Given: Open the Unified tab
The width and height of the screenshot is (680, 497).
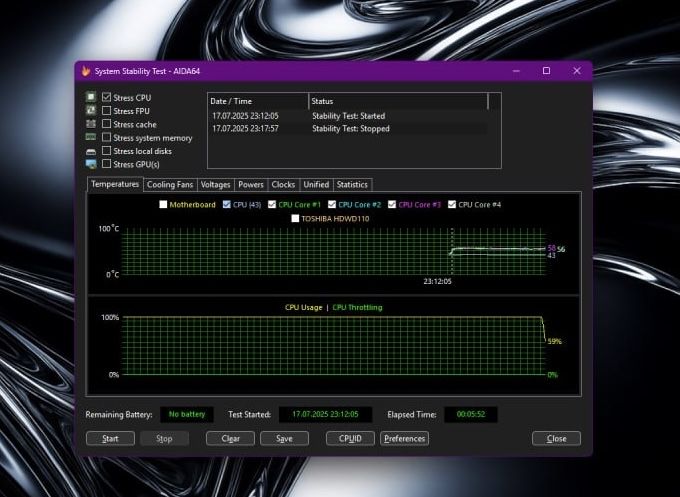Looking at the screenshot, I should coord(316,185).
